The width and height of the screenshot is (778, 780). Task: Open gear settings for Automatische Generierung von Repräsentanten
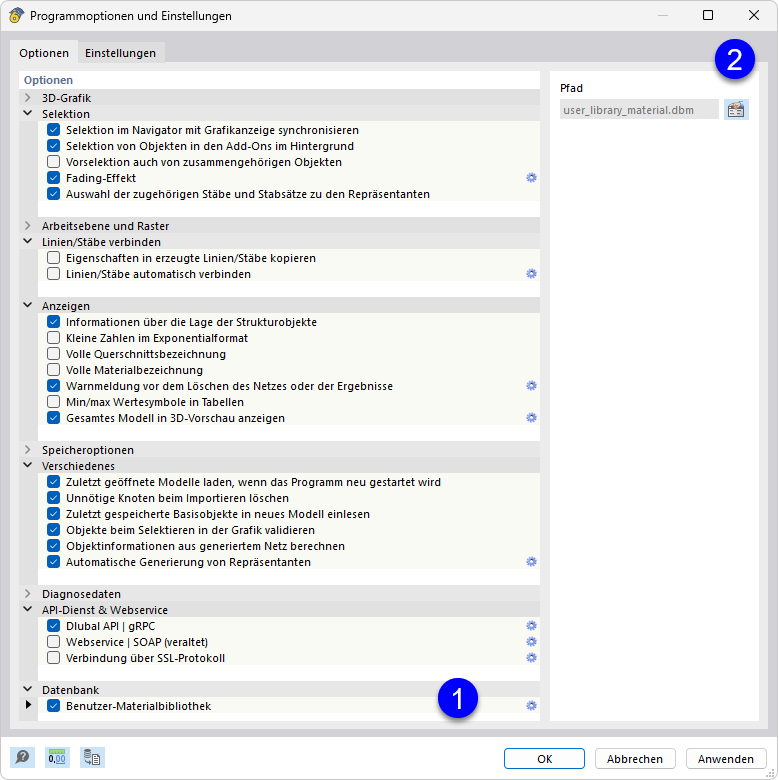point(531,562)
